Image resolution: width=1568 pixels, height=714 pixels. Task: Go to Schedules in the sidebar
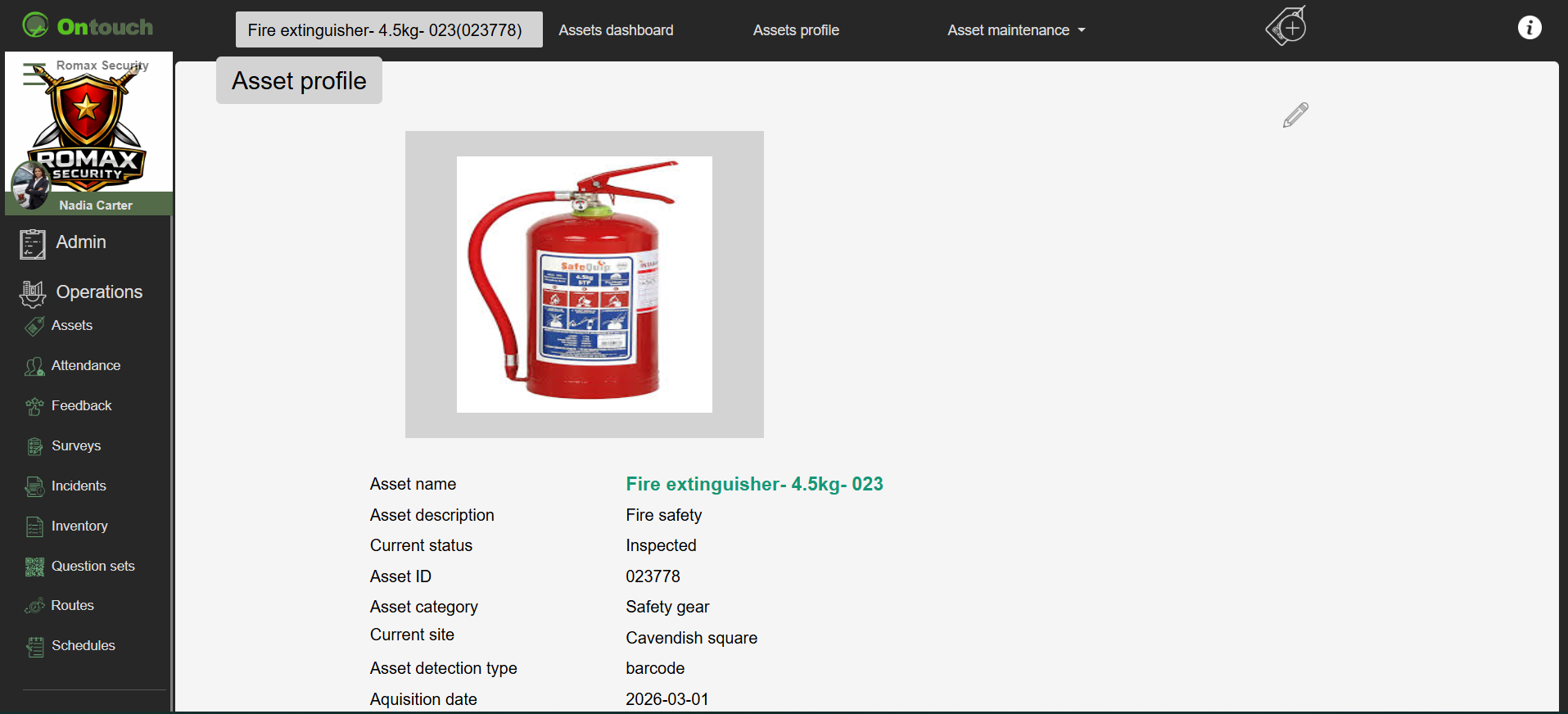(x=84, y=645)
